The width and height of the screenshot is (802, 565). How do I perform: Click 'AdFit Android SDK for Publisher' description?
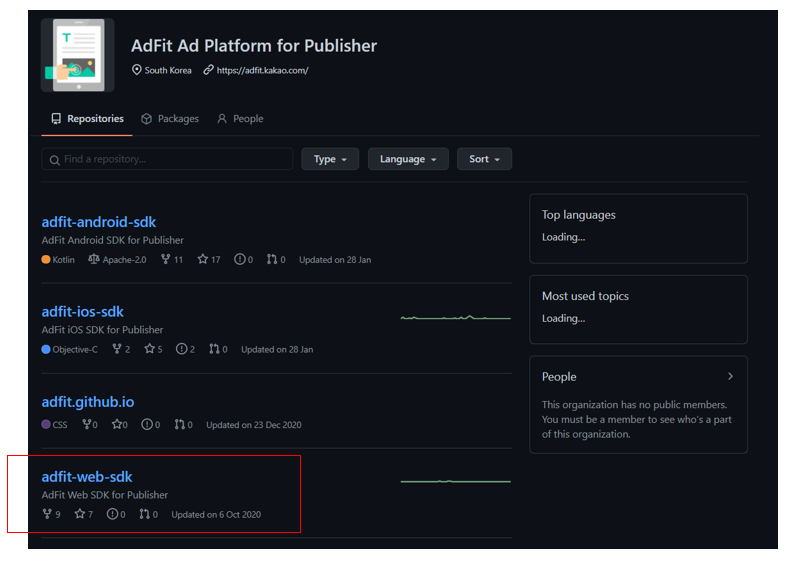pyautogui.click(x=113, y=240)
